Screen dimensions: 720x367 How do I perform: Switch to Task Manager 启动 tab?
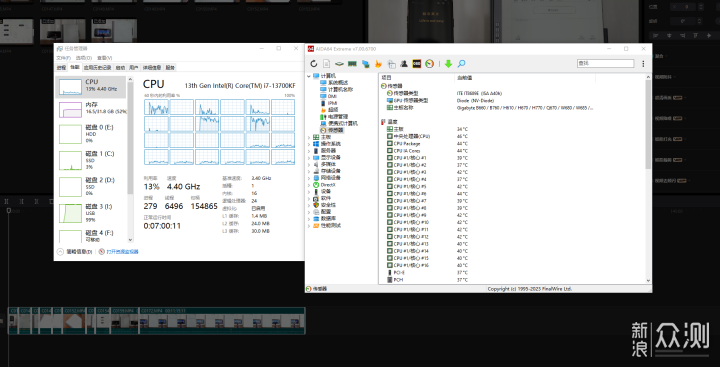coord(120,68)
